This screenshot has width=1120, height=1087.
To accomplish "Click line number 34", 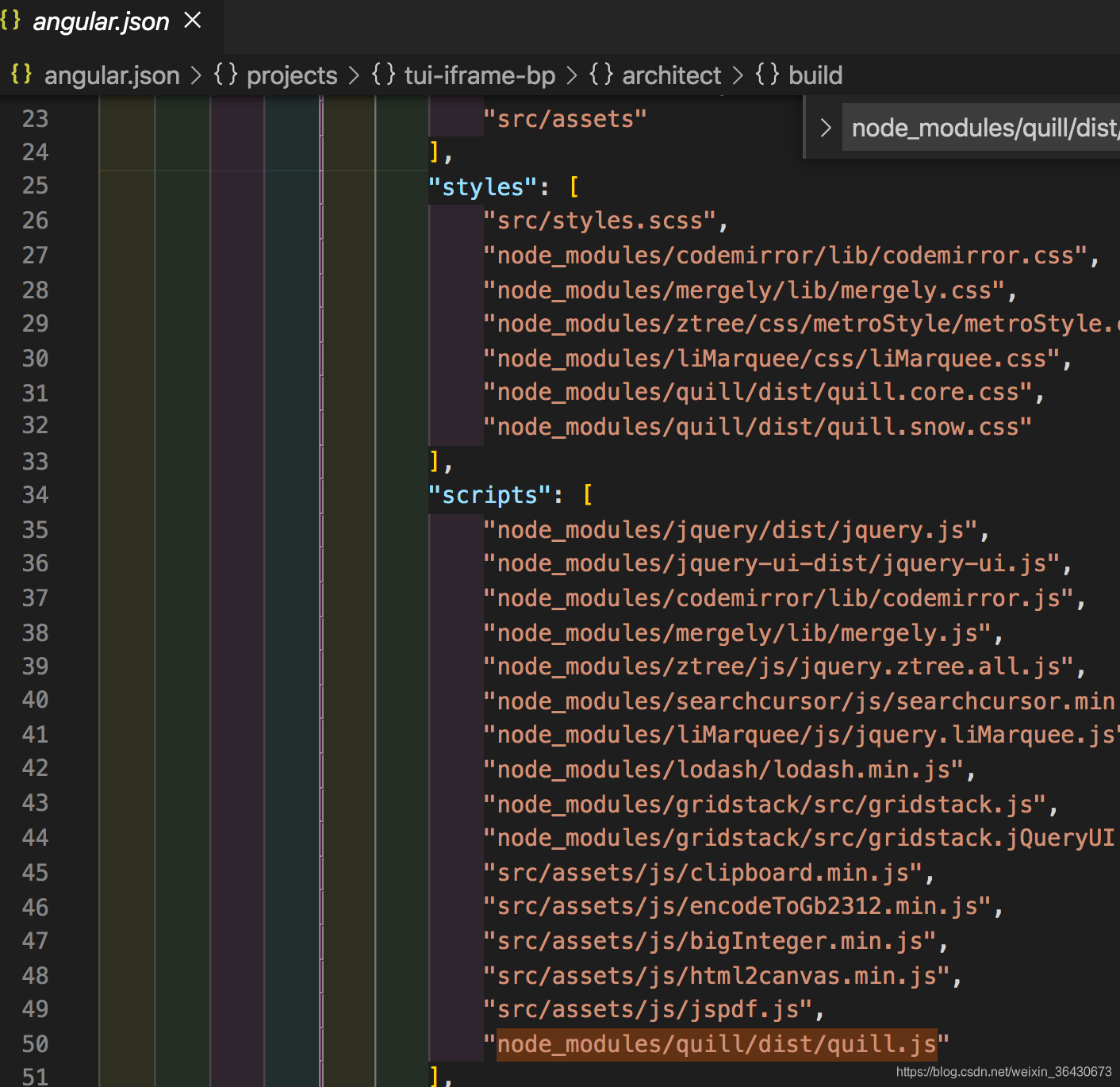I will click(35, 495).
